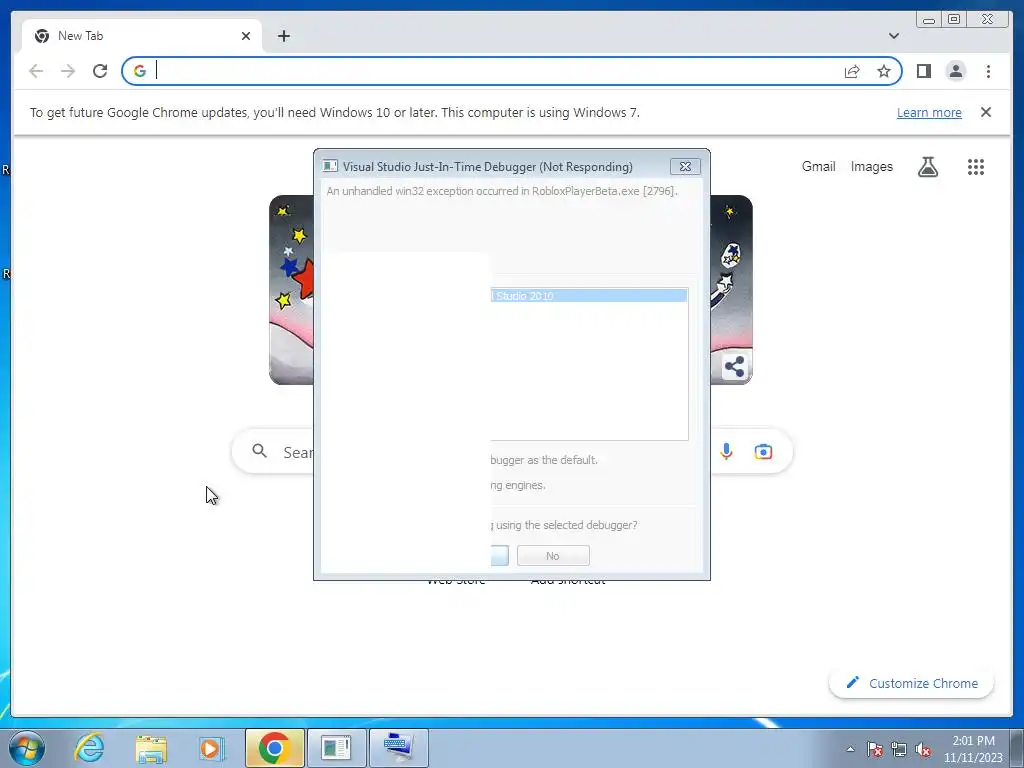The width and height of the screenshot is (1024, 768).
Task: Open the Chrome three-dot menu
Action: pyautogui.click(x=988, y=71)
